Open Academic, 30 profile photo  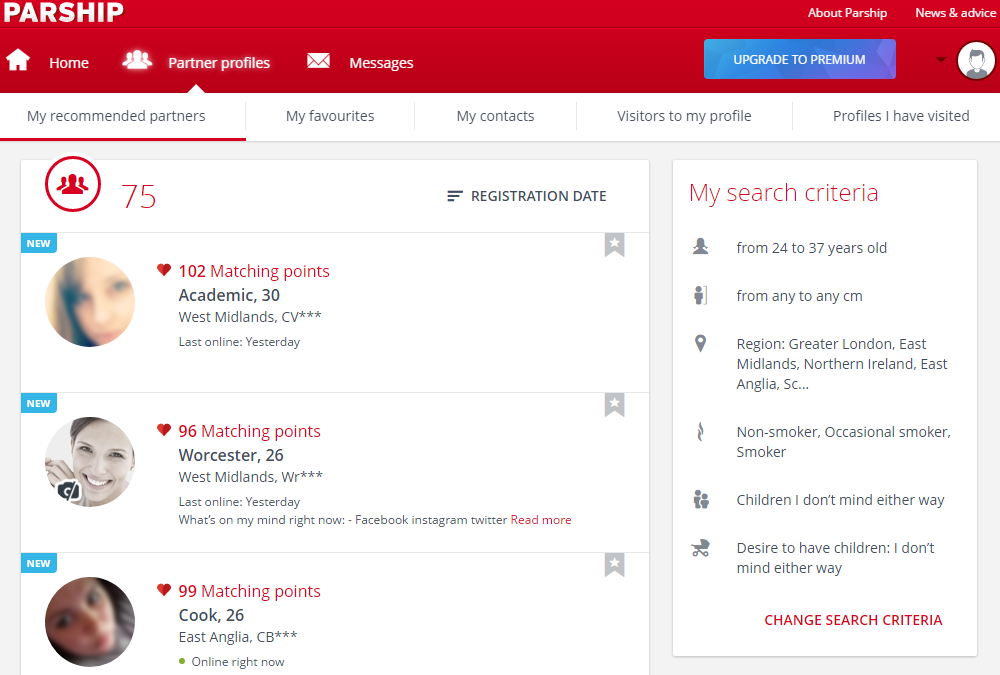click(90, 302)
